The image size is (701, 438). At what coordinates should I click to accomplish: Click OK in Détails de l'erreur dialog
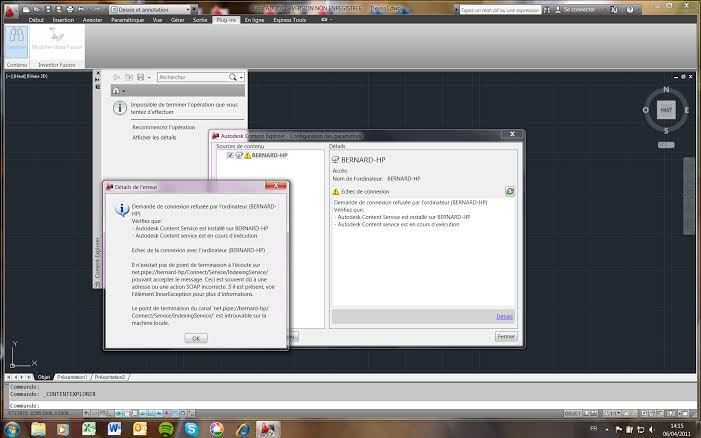click(196, 338)
